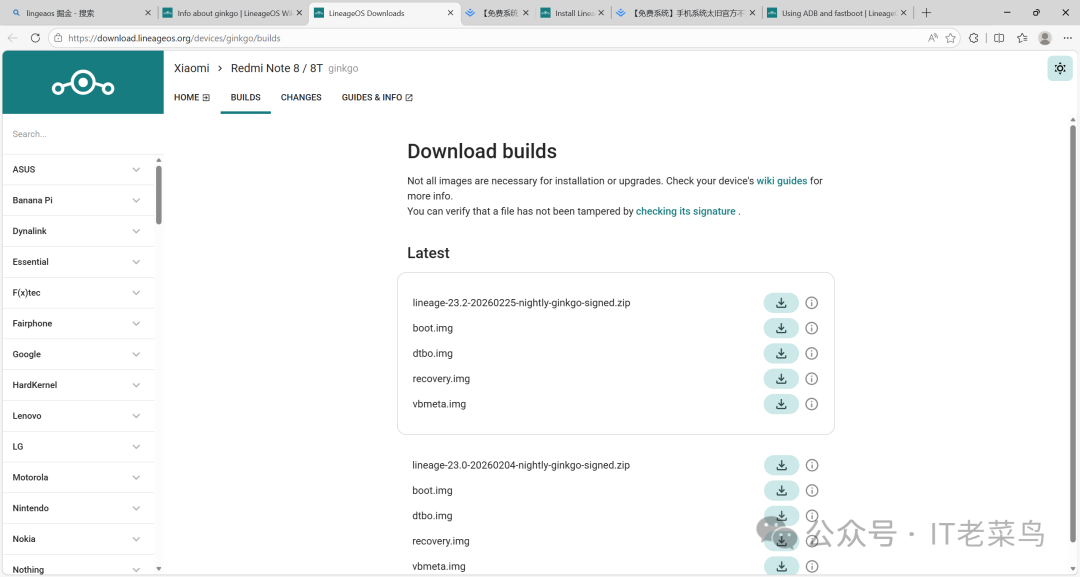Switch to 'lingeaos 掘金 - 搜索' browser tab
Image resolution: width=1080 pixels, height=577 pixels.
(79, 13)
